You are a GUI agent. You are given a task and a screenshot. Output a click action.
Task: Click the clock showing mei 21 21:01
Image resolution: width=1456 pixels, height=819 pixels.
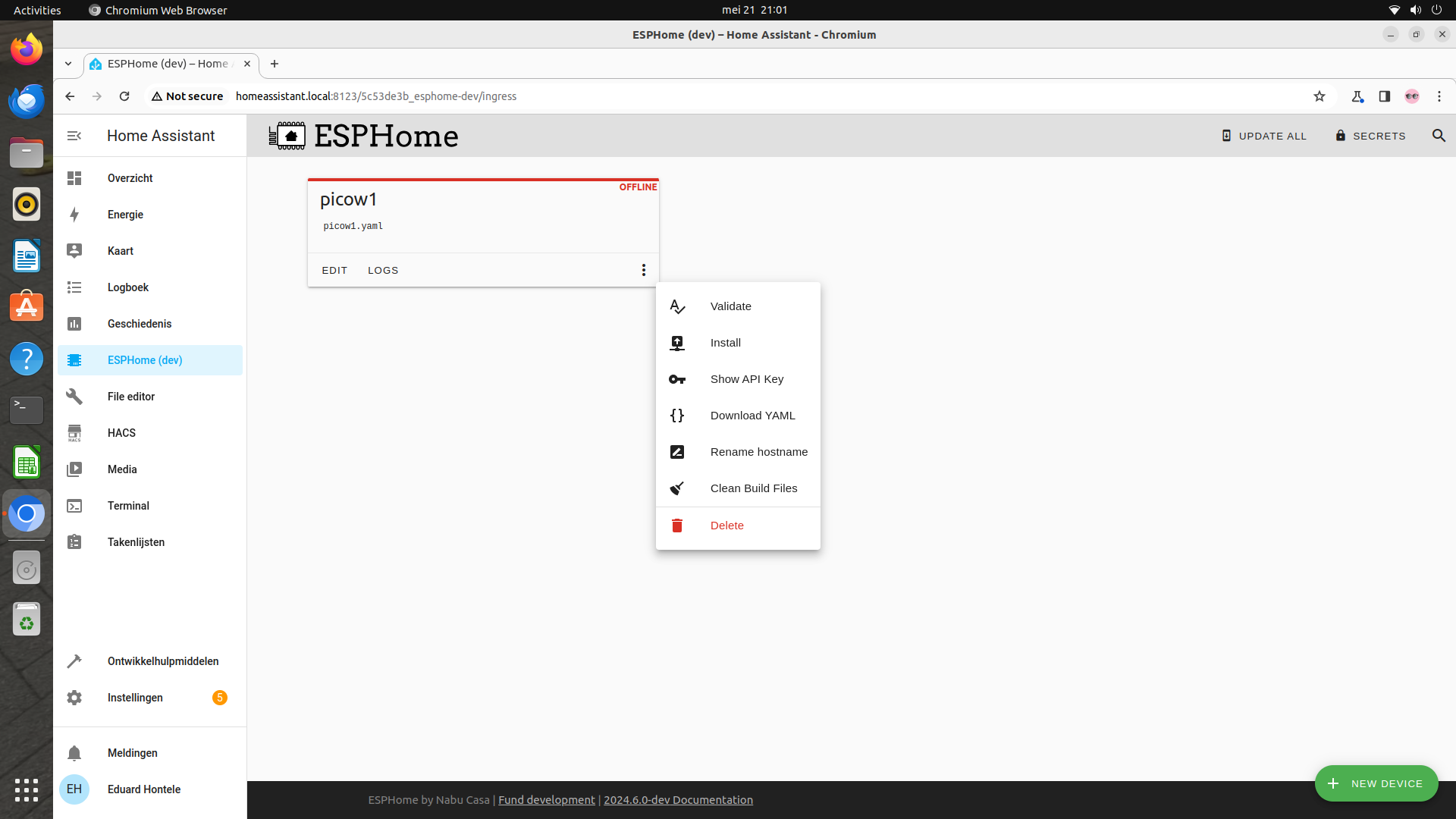coord(755,10)
